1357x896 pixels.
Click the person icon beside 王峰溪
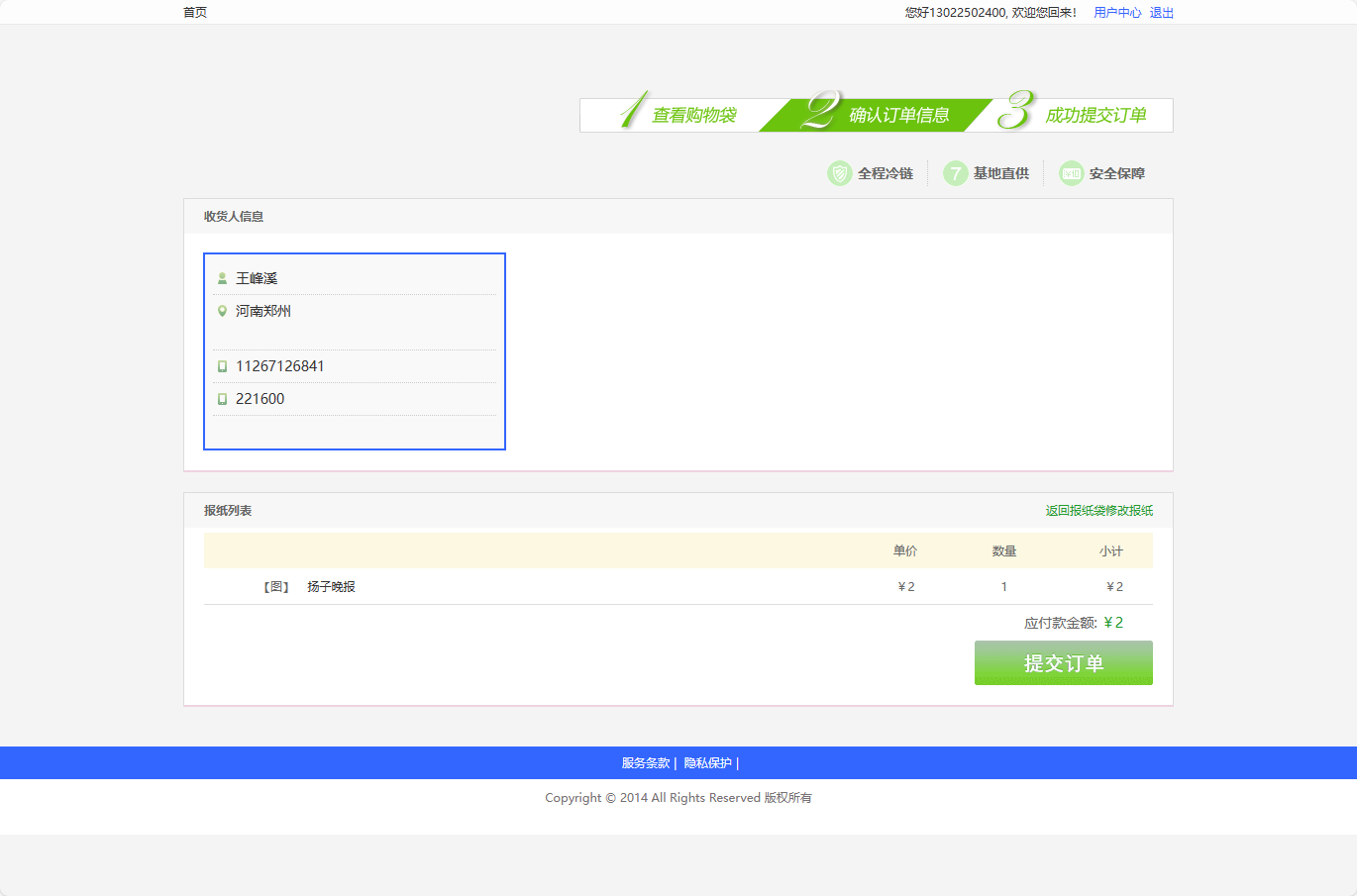222,278
